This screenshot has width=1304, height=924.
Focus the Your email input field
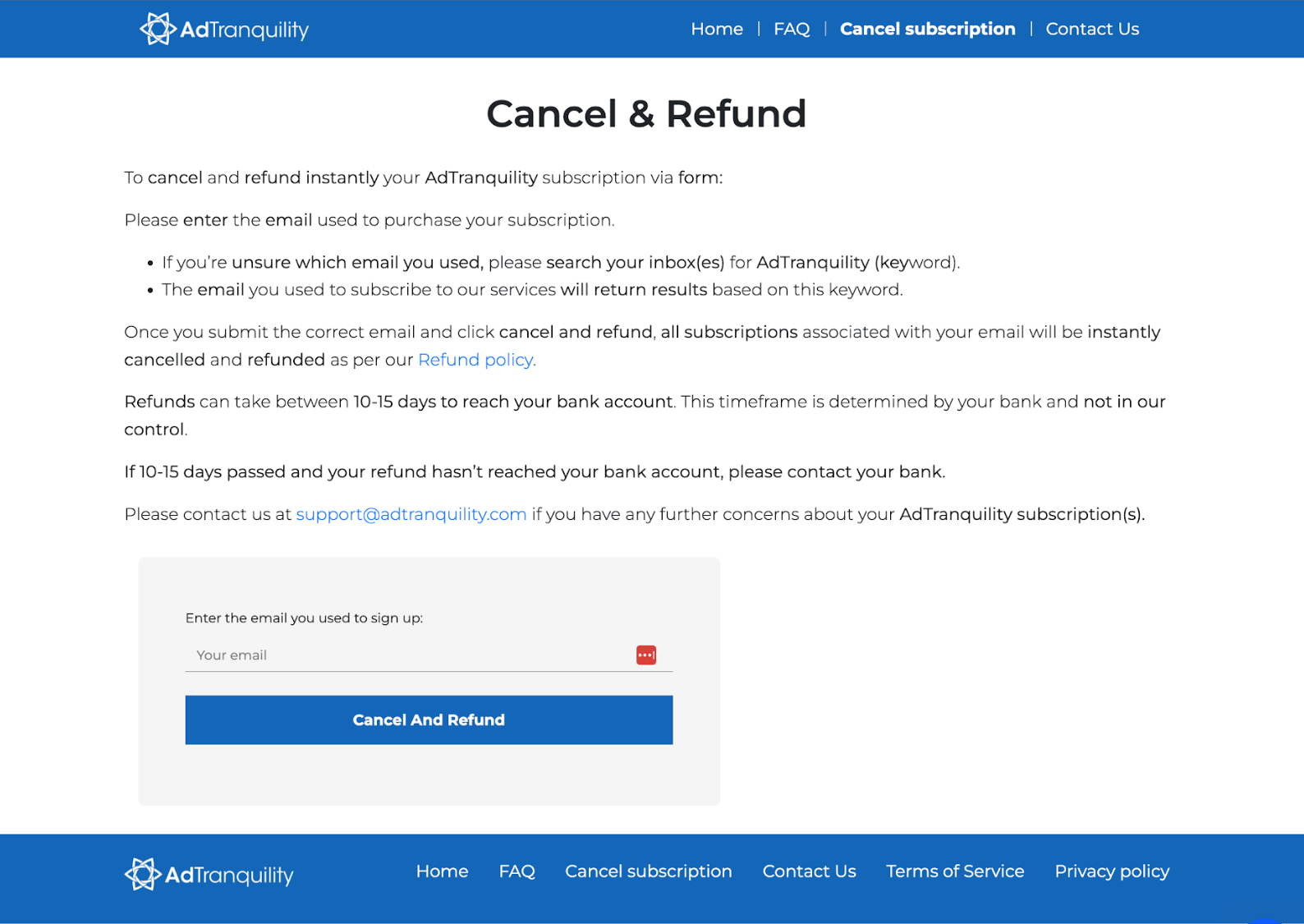pos(406,655)
